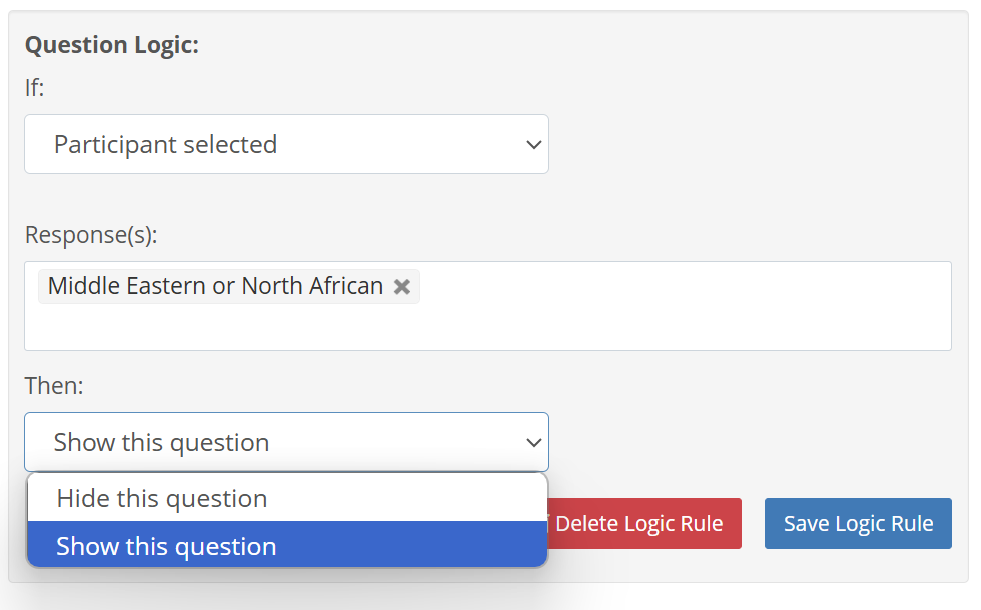Focus the Response(s) field right of the tag

coord(680,288)
